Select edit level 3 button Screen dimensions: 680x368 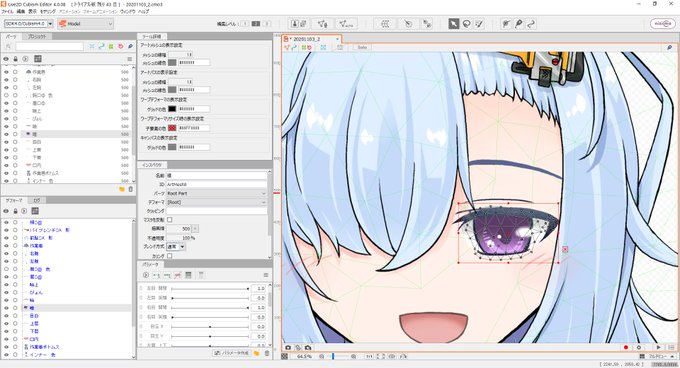click(267, 24)
